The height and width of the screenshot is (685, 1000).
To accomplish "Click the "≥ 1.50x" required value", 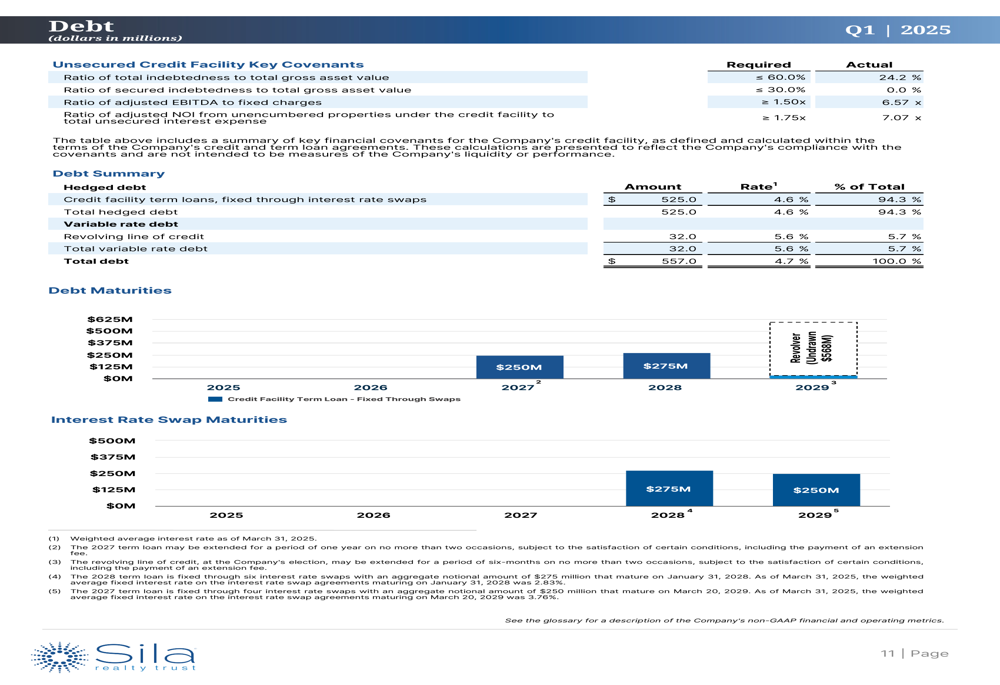I will coord(783,102).
